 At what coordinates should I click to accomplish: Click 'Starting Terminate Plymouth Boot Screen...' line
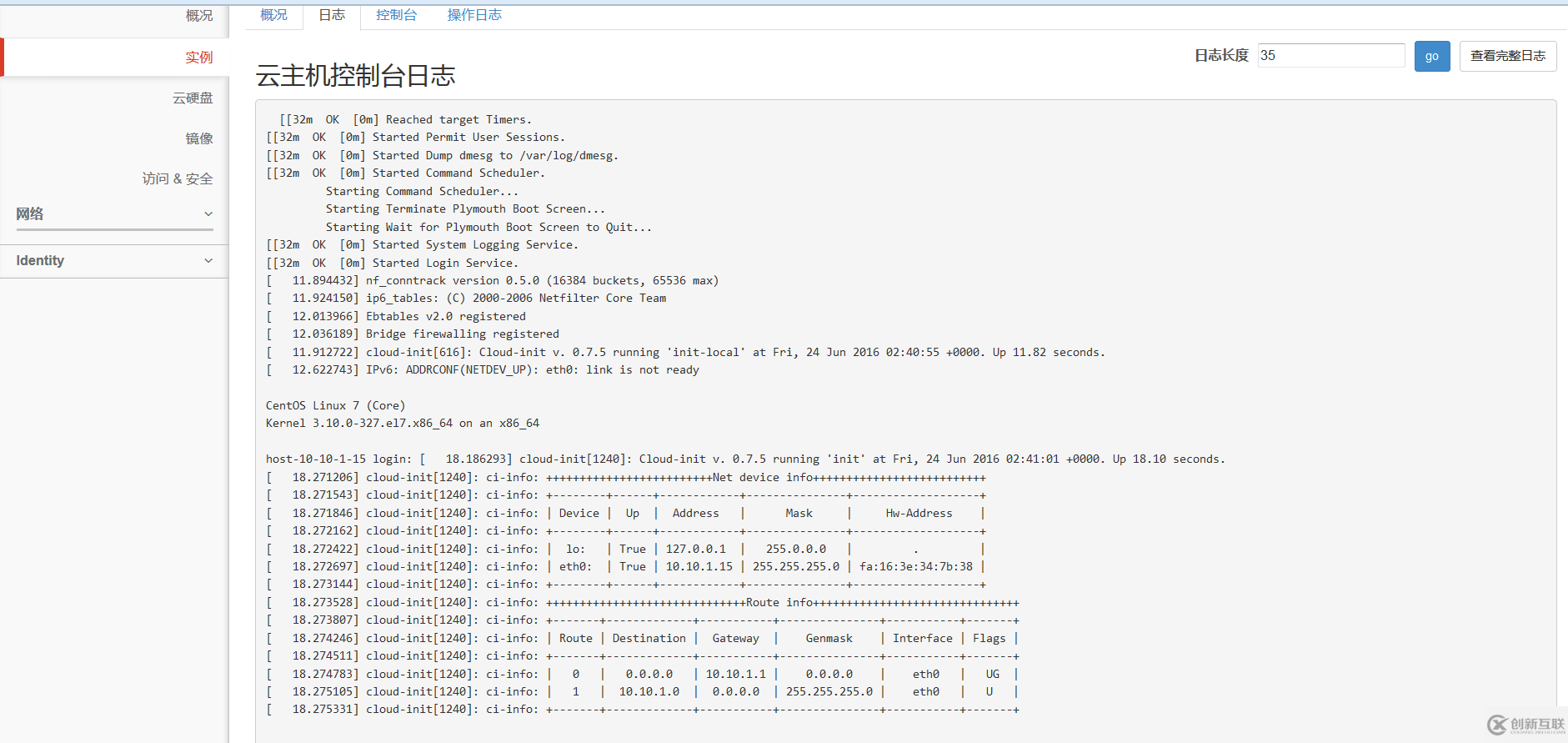point(465,209)
